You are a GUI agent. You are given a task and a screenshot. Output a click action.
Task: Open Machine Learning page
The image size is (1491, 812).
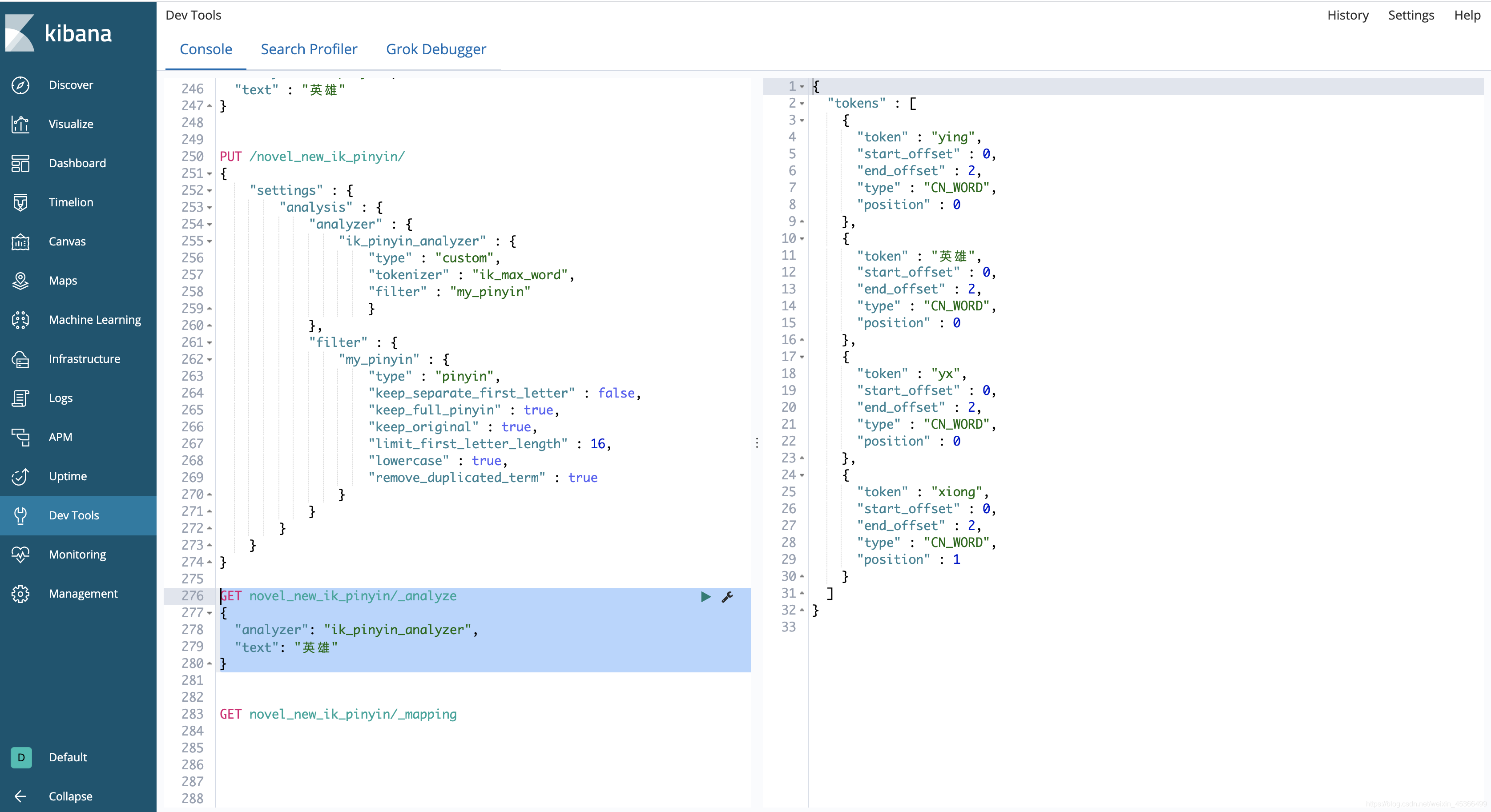94,319
